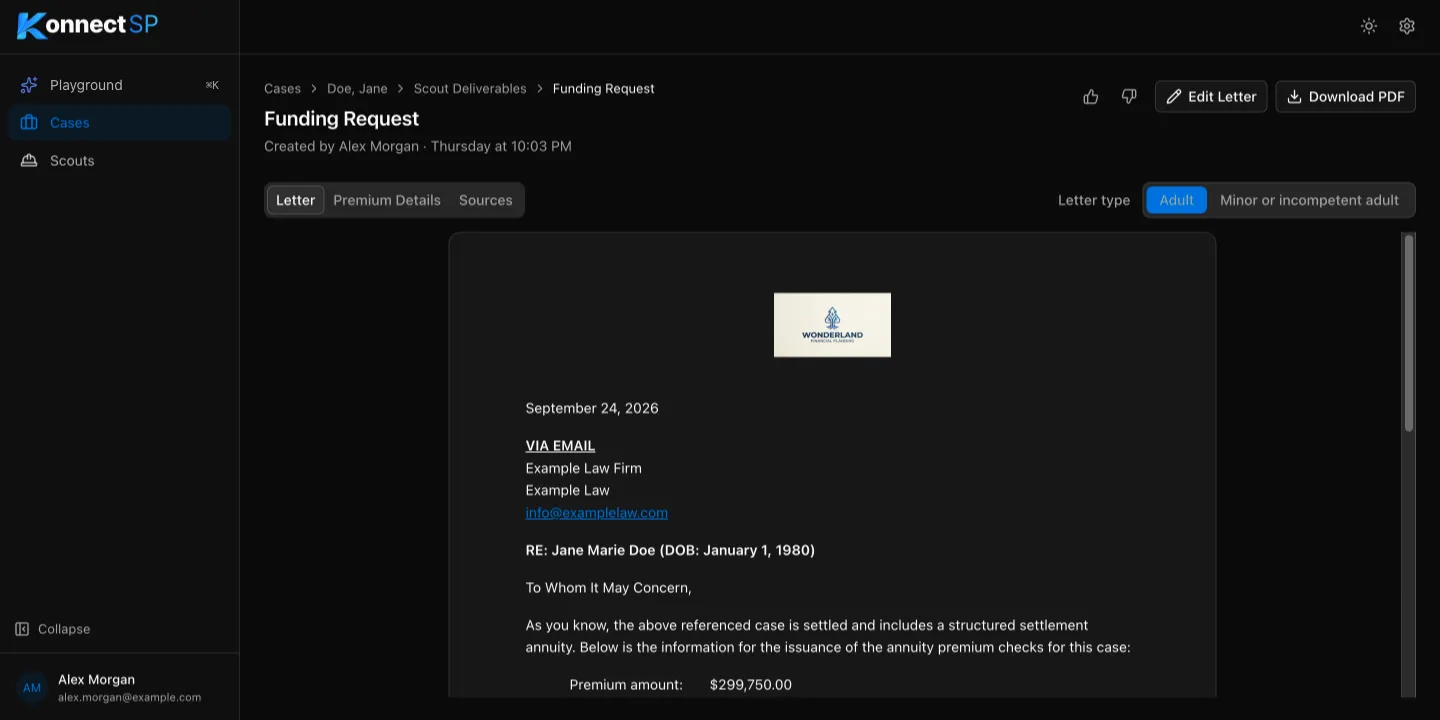1440x720 pixels.
Task: Click the Scouts hat icon
Action: pyautogui.click(x=29, y=161)
